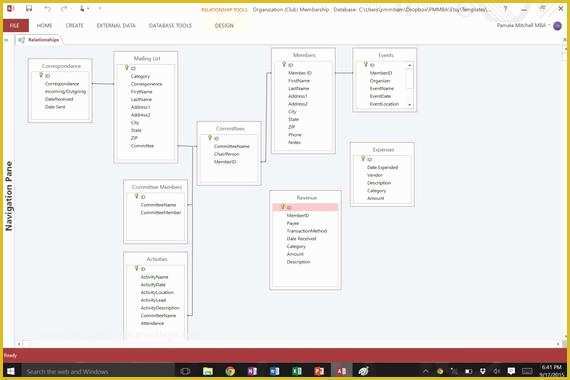Click the Events table scroll-down arrow
The image size is (570, 380).
coord(410,105)
